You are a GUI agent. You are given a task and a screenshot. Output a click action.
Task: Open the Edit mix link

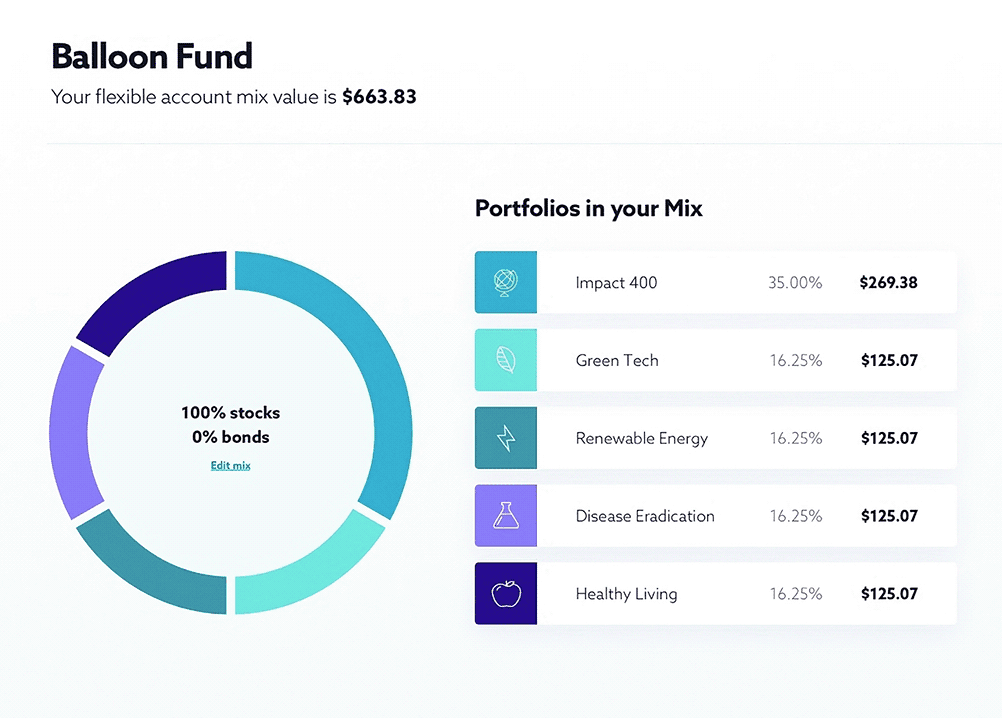[231, 466]
